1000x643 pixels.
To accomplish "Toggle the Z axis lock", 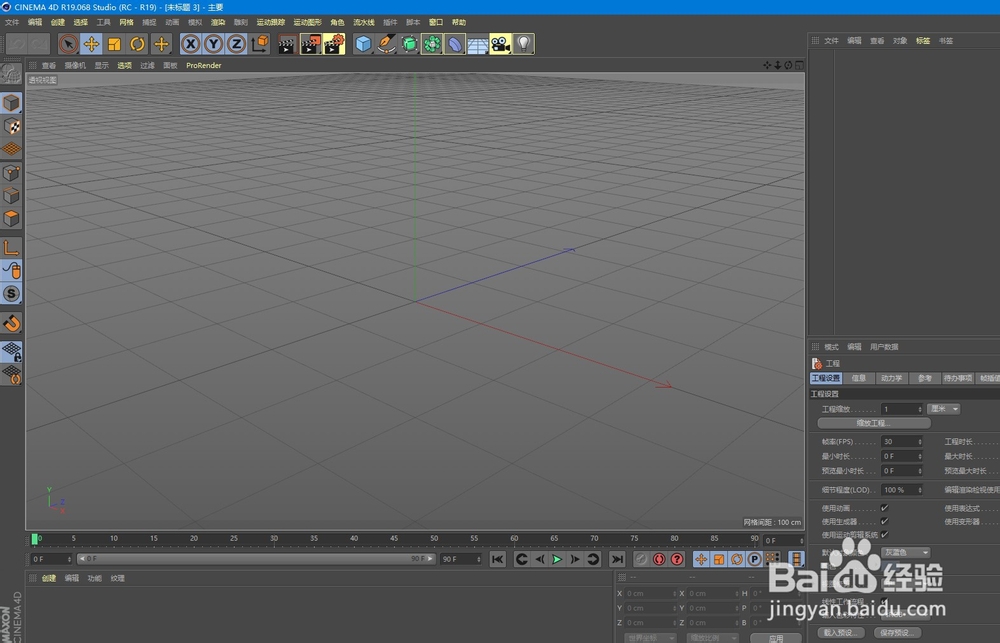I will (x=236, y=44).
